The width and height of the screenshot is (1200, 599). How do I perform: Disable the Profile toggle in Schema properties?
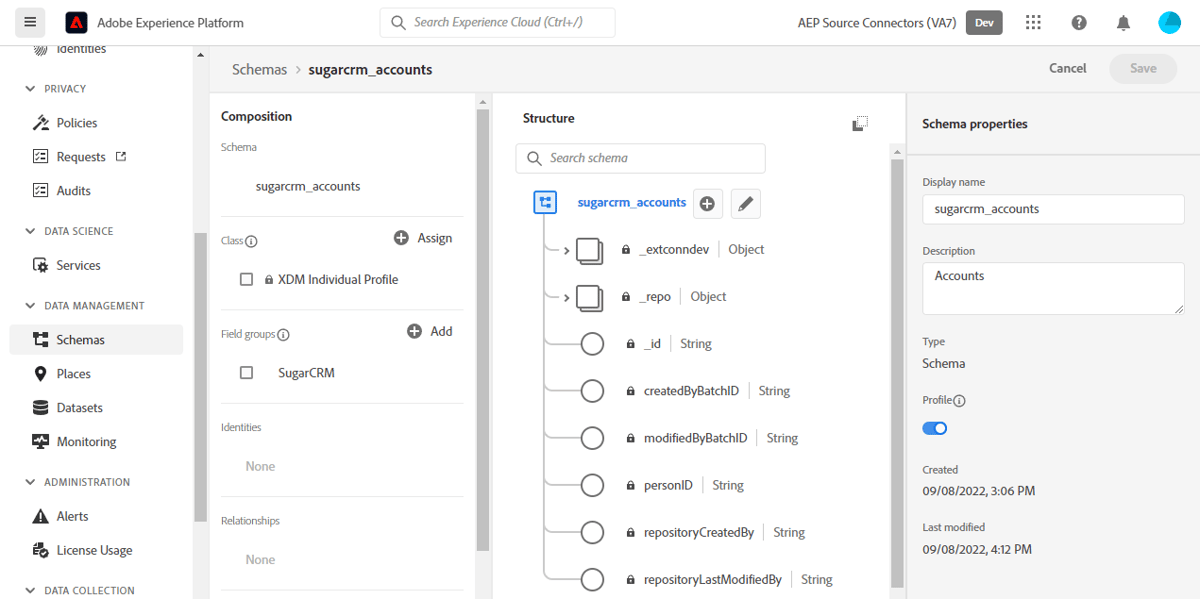(934, 427)
